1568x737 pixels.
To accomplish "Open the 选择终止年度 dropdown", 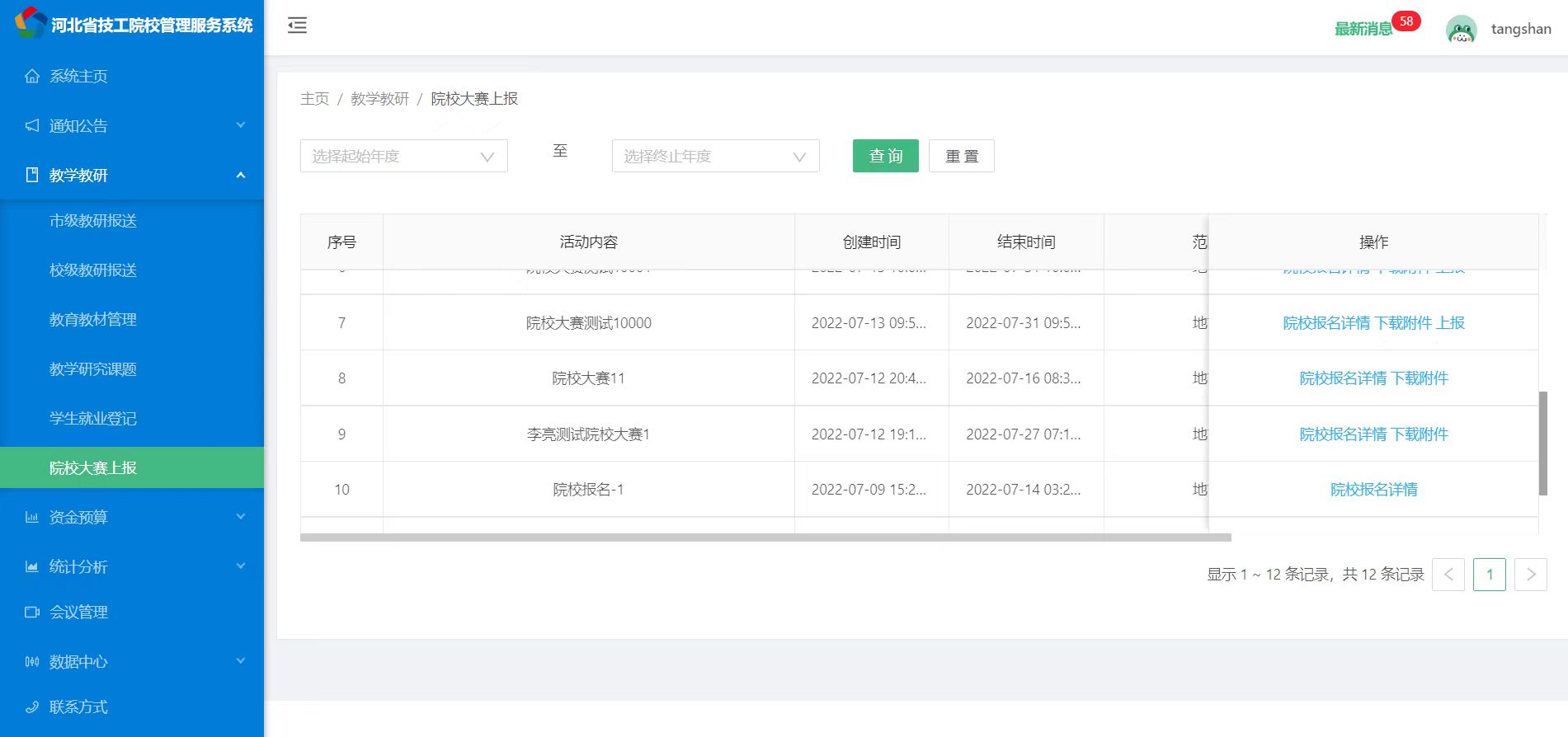I will click(716, 156).
